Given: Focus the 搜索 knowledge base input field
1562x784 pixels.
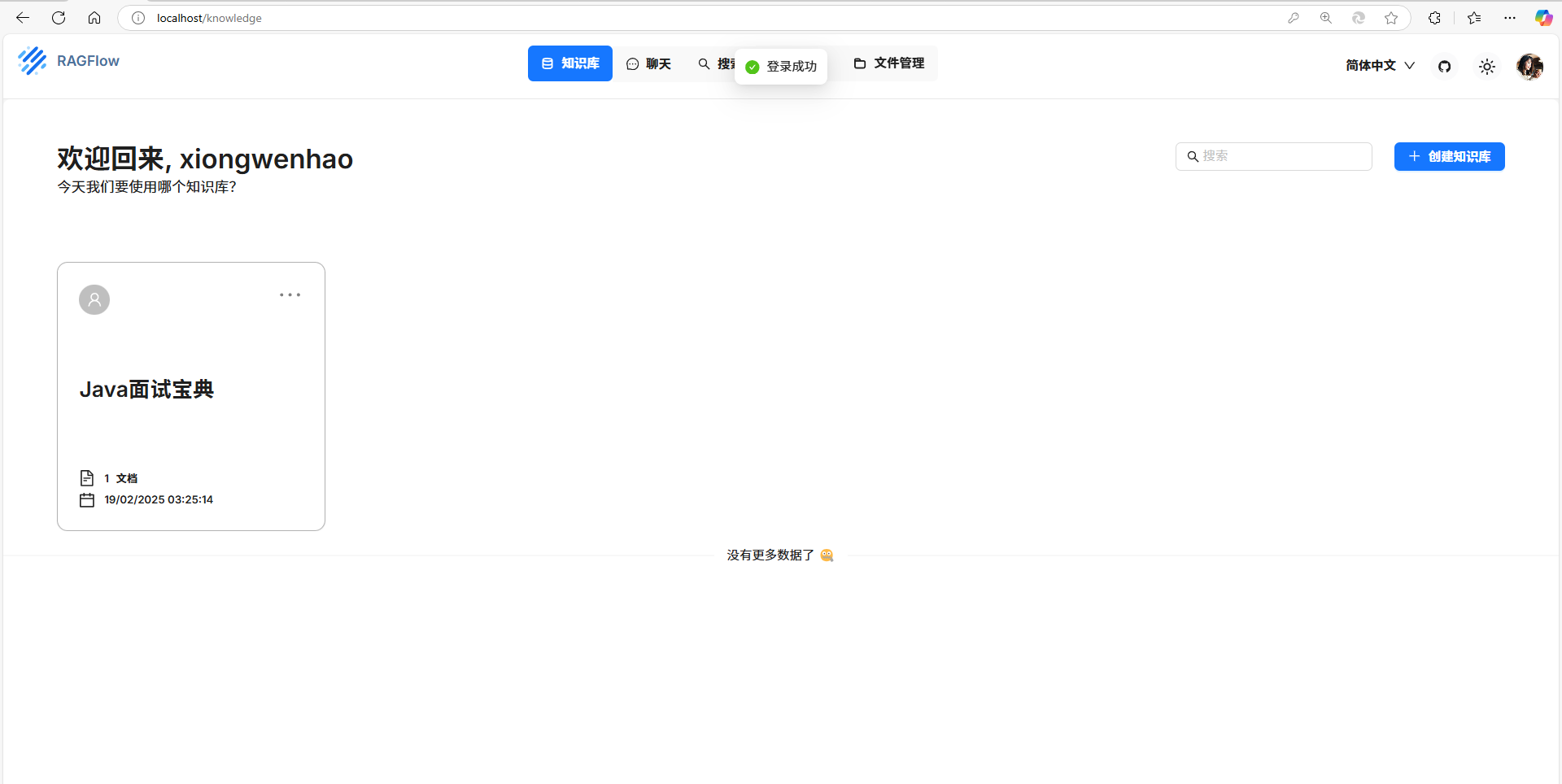Looking at the screenshot, I should coord(1274,157).
